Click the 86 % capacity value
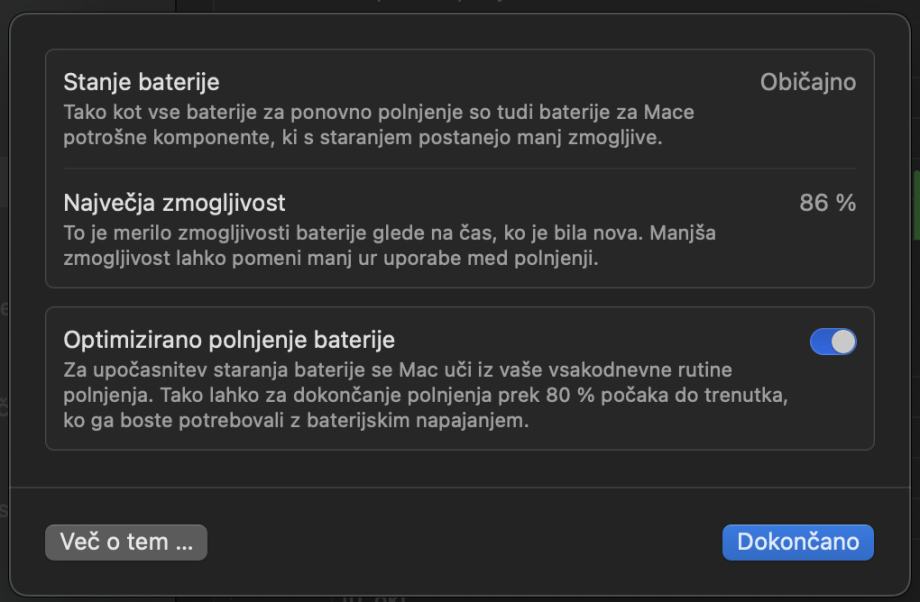Viewport: 920px width, 602px height. point(827,203)
